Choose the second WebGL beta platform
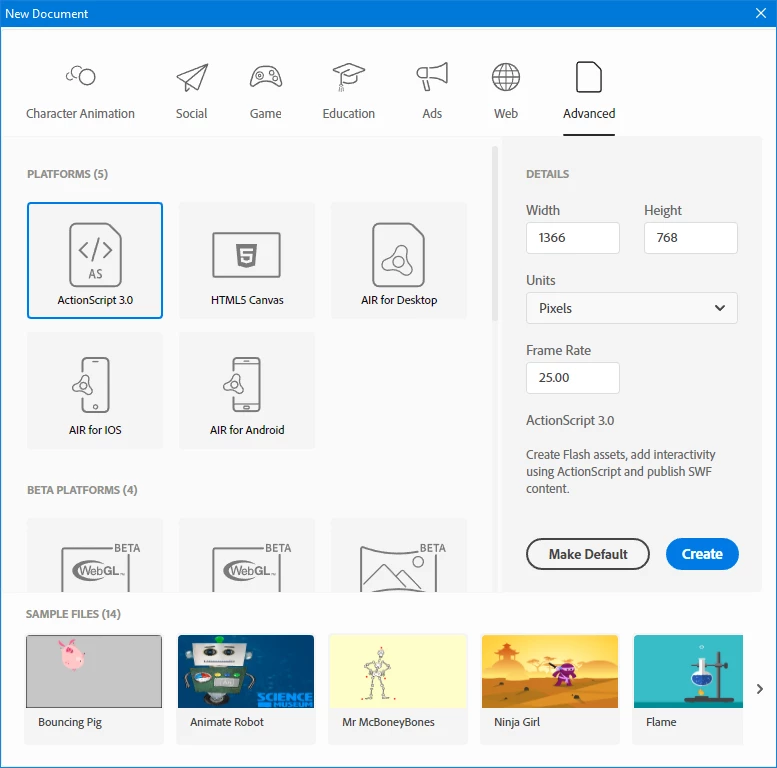 247,555
